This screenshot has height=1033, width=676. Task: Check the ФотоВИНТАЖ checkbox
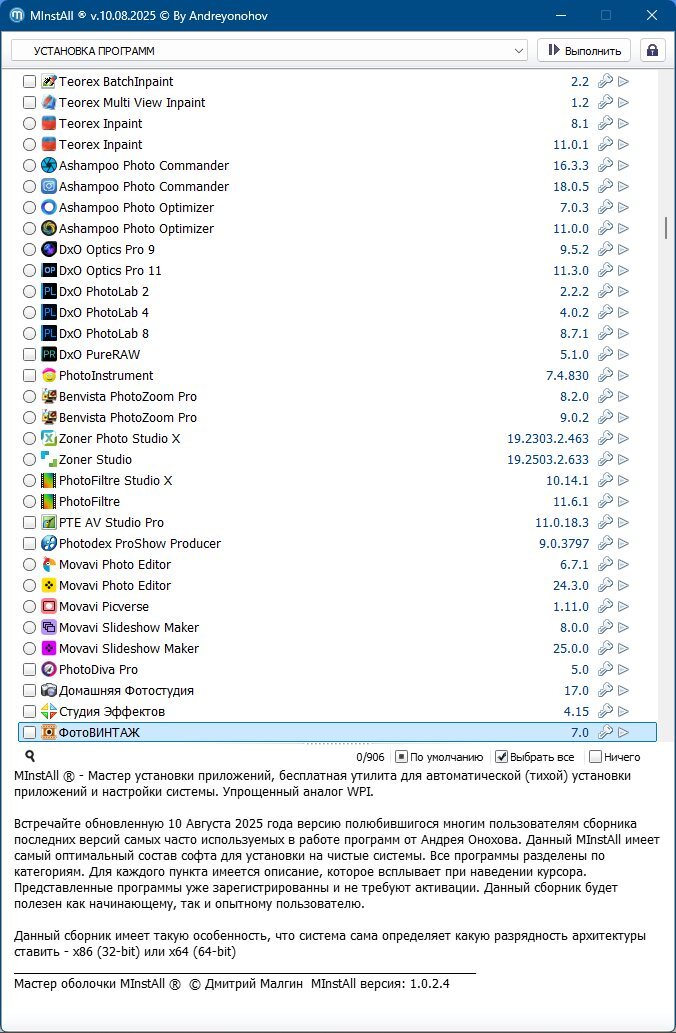pyautogui.click(x=29, y=733)
